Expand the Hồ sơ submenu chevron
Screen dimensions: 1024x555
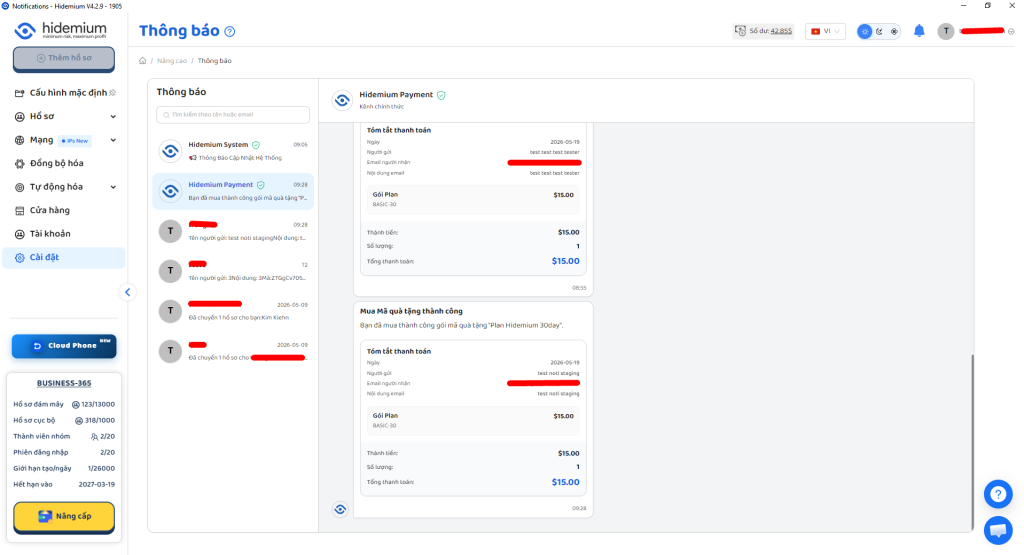(113, 117)
